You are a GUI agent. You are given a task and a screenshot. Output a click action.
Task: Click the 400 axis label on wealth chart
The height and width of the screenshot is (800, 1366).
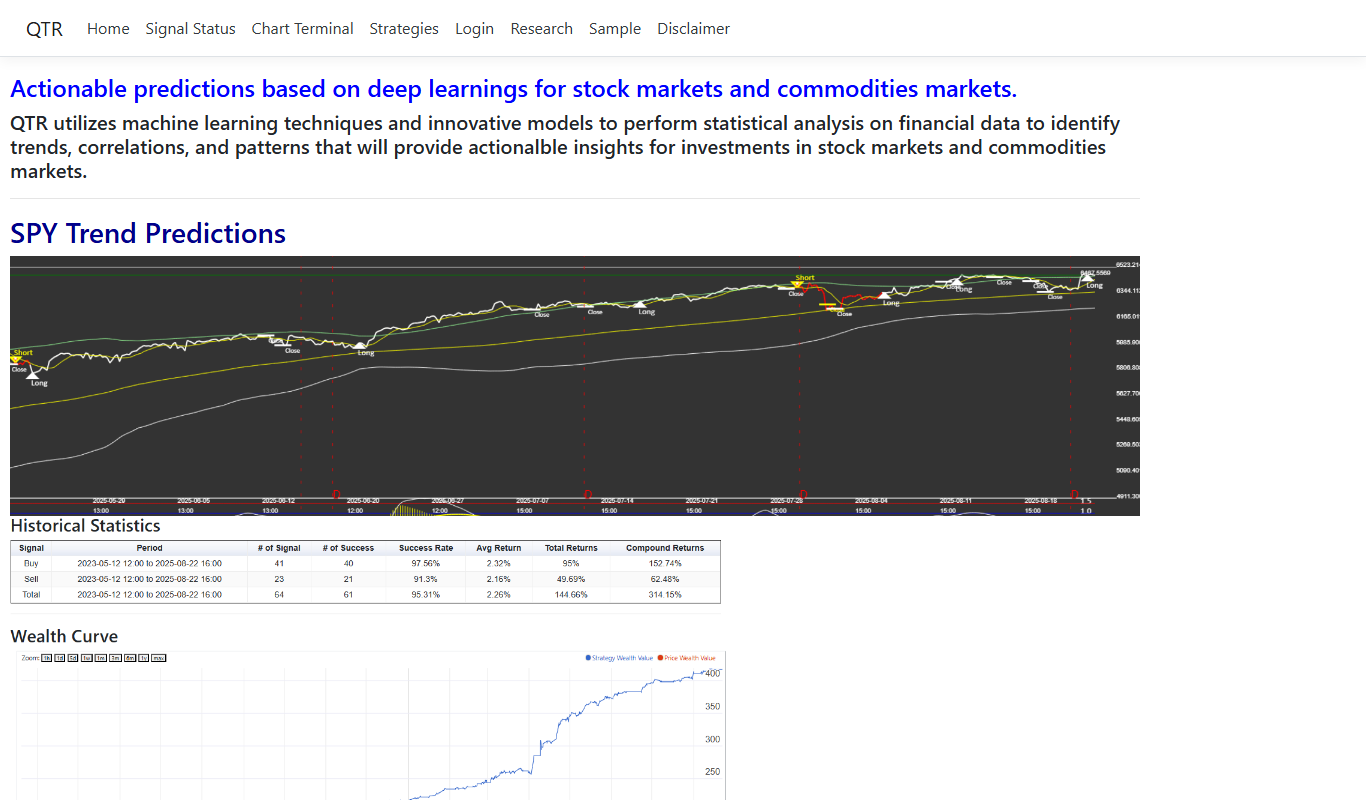coord(712,674)
